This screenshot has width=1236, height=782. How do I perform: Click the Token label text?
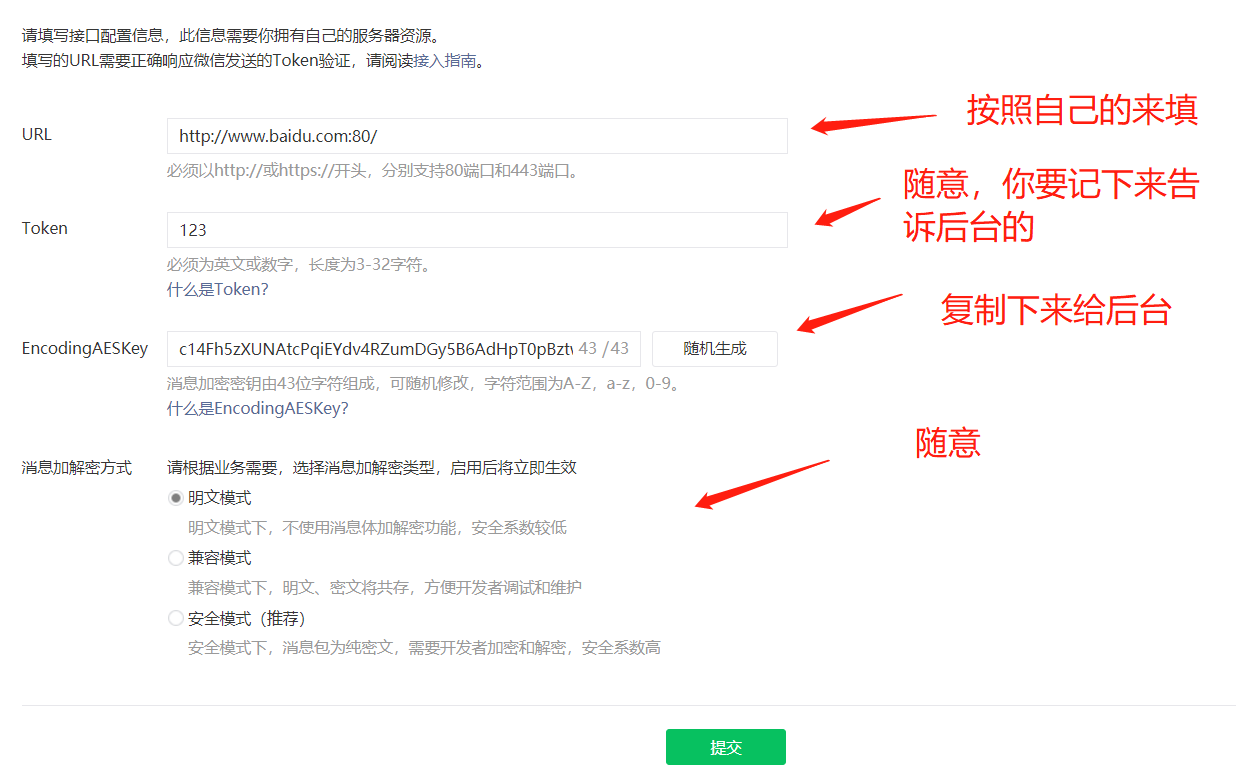click(44, 227)
